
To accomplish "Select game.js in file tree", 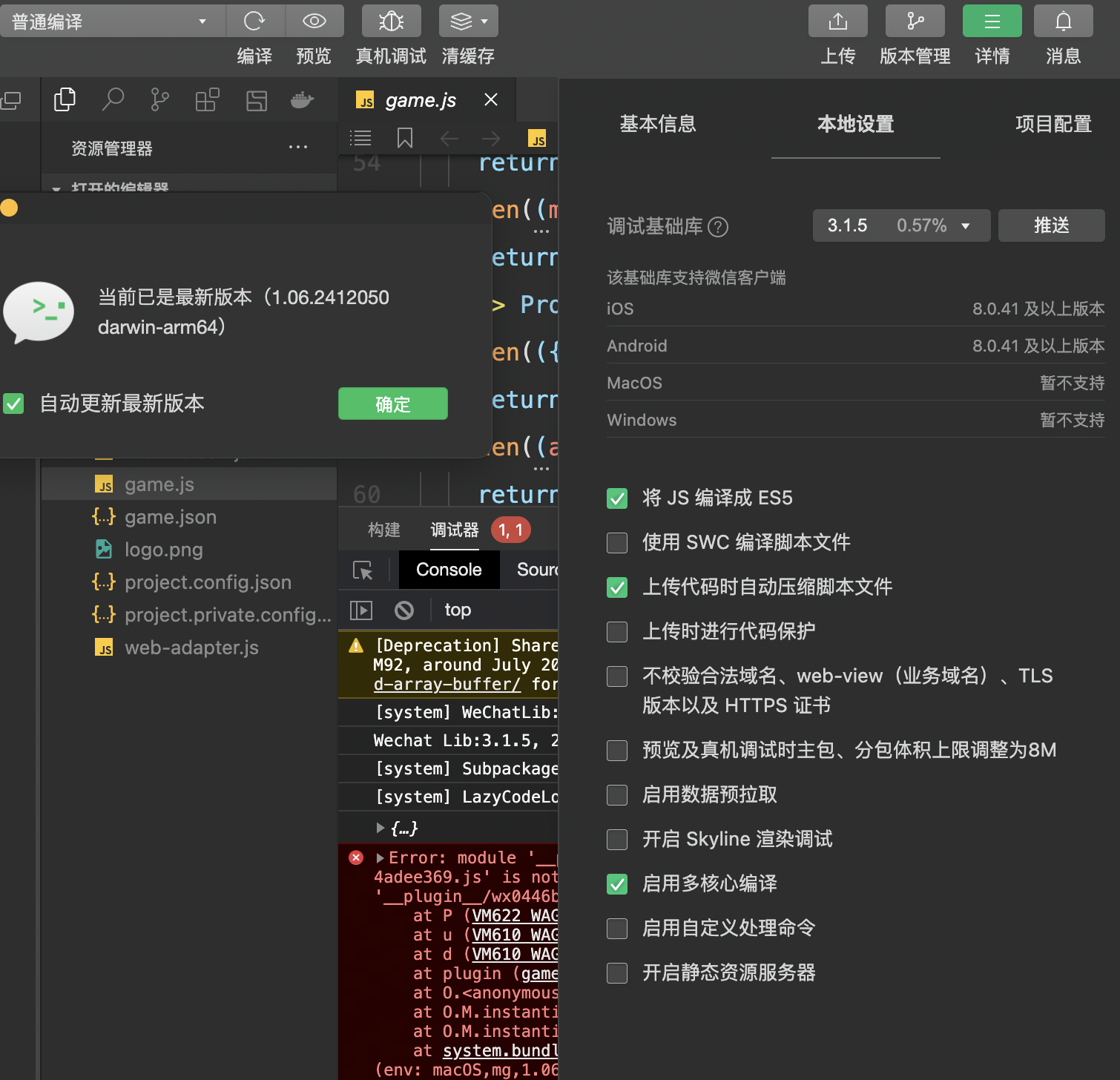I will [x=189, y=484].
